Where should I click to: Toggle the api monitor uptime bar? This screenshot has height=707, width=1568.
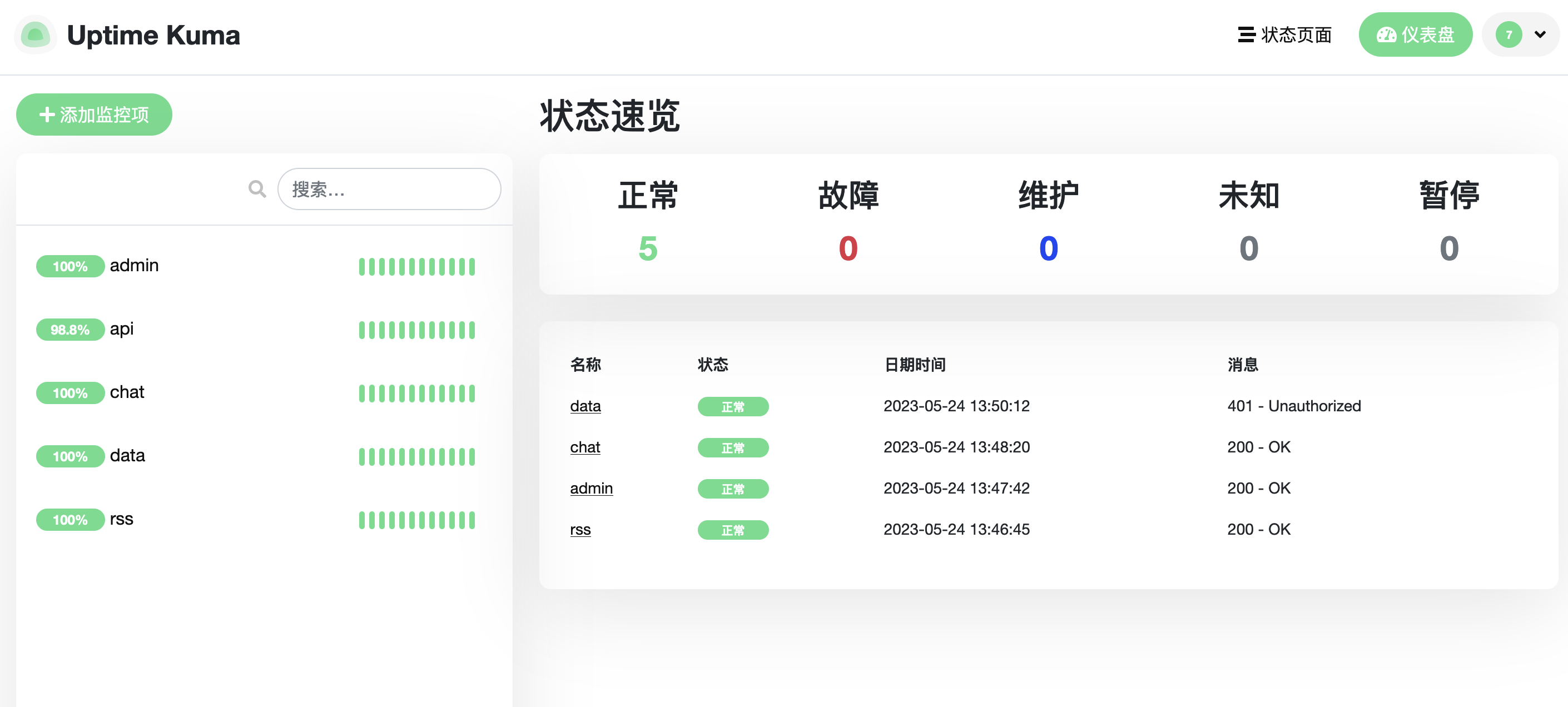pos(417,328)
